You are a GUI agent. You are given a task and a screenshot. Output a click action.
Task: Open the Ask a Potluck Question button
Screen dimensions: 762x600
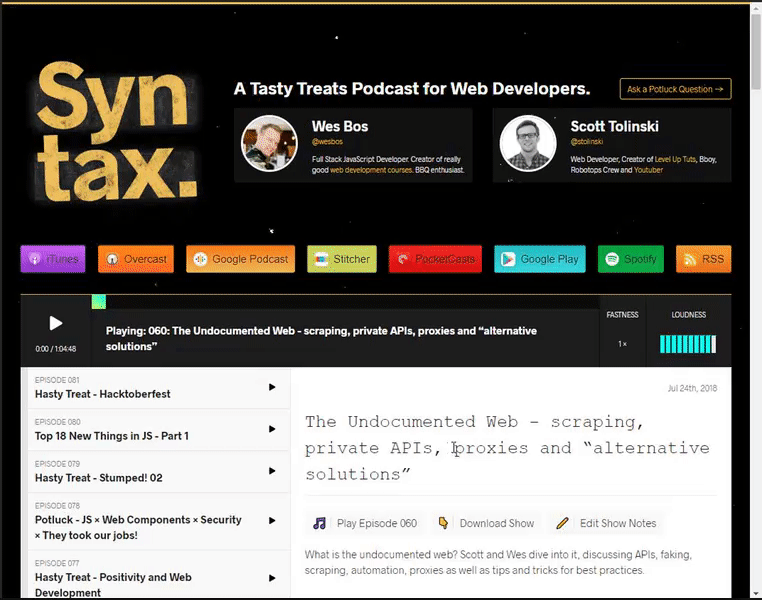(675, 89)
